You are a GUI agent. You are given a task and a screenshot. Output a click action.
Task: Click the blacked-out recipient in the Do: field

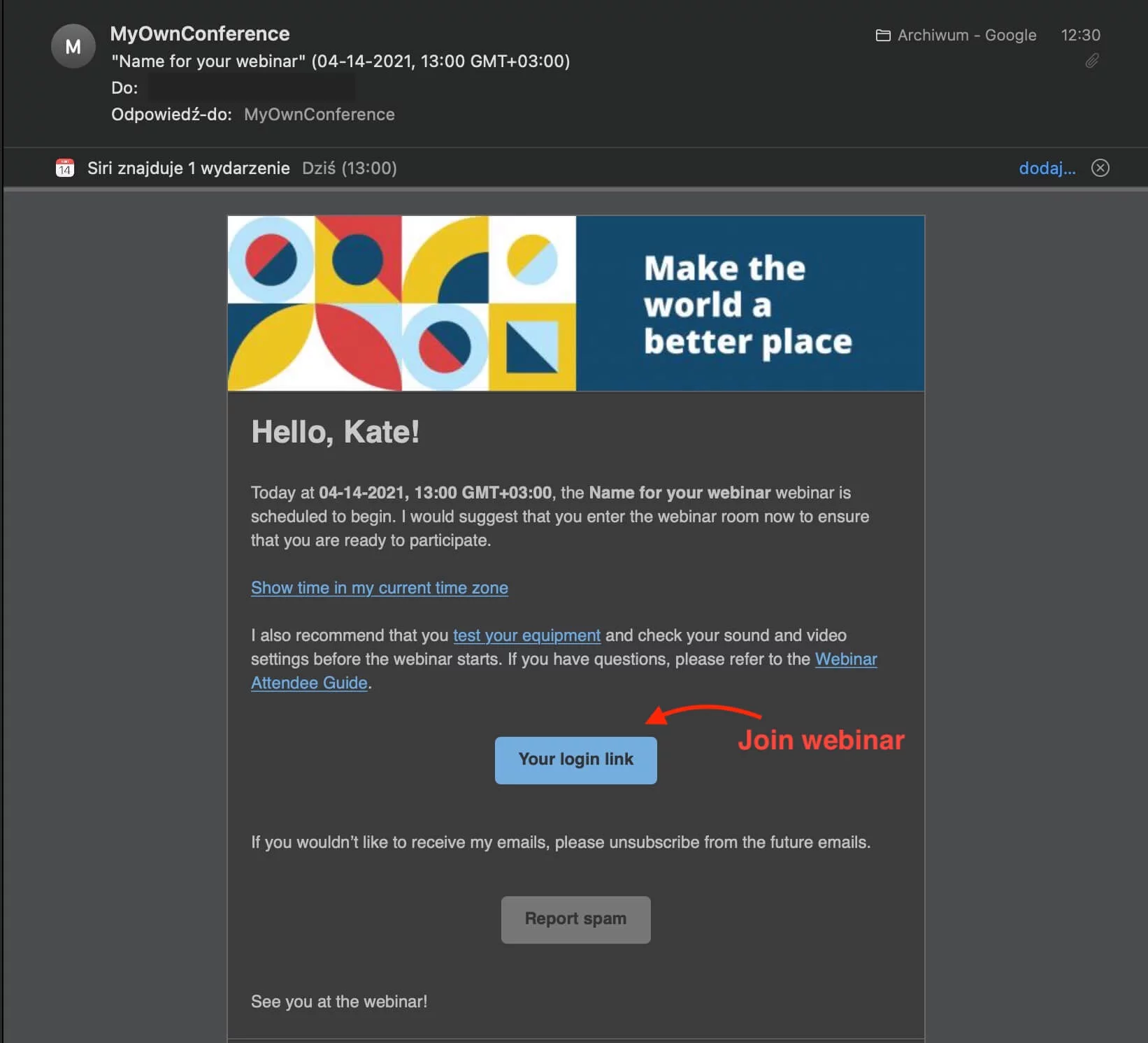click(x=252, y=87)
